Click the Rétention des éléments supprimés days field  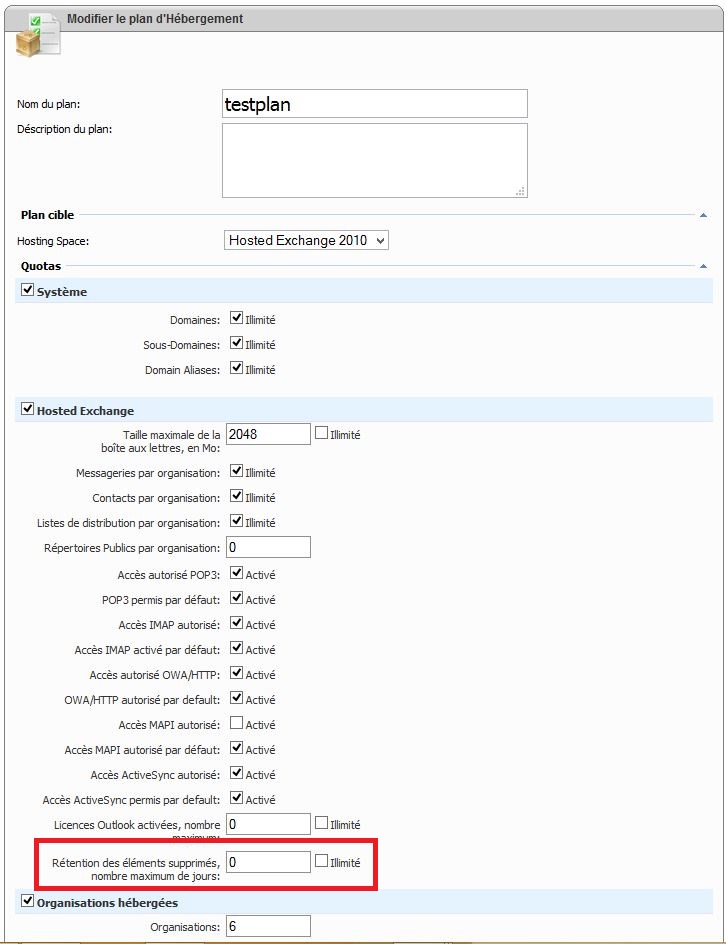point(268,861)
